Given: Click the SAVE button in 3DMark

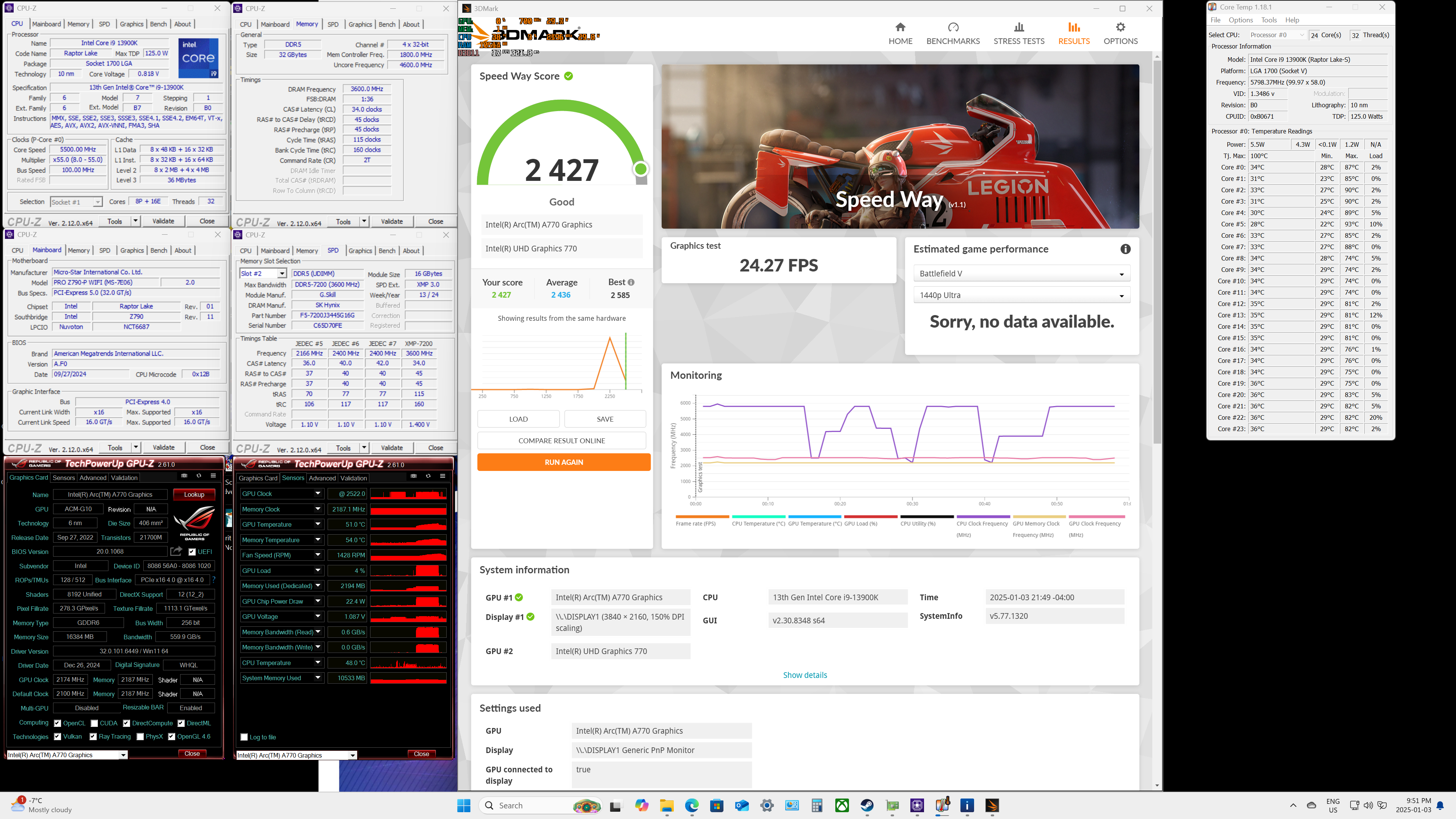Looking at the screenshot, I should coord(605,419).
